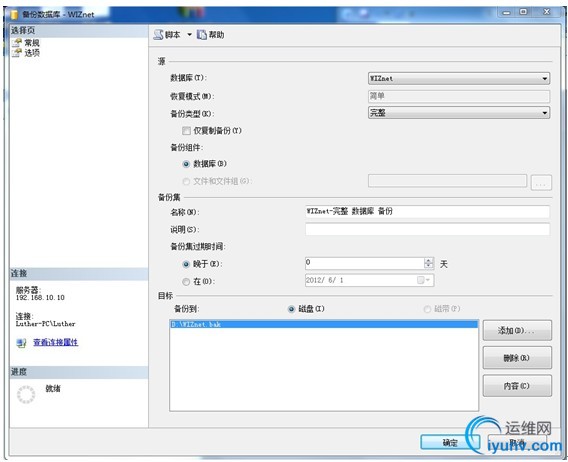Select the Database (数据库) component radio

186,164
